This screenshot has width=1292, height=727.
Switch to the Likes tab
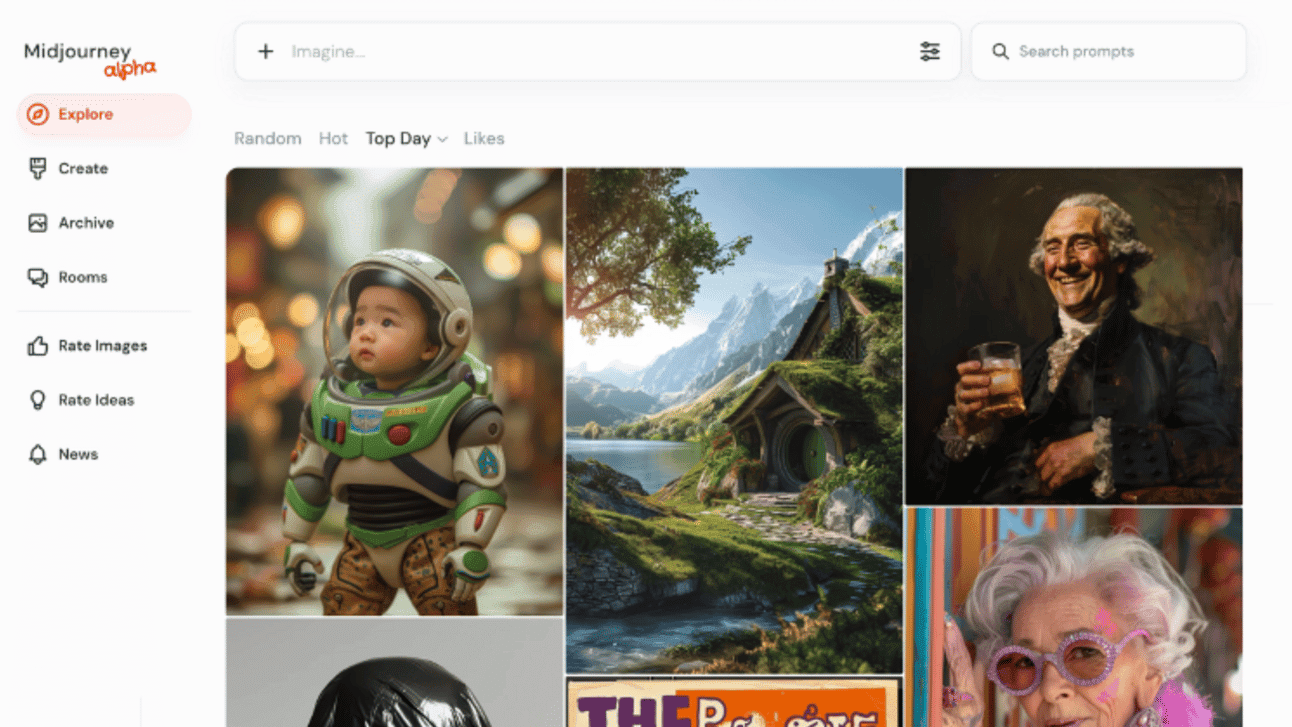(484, 139)
